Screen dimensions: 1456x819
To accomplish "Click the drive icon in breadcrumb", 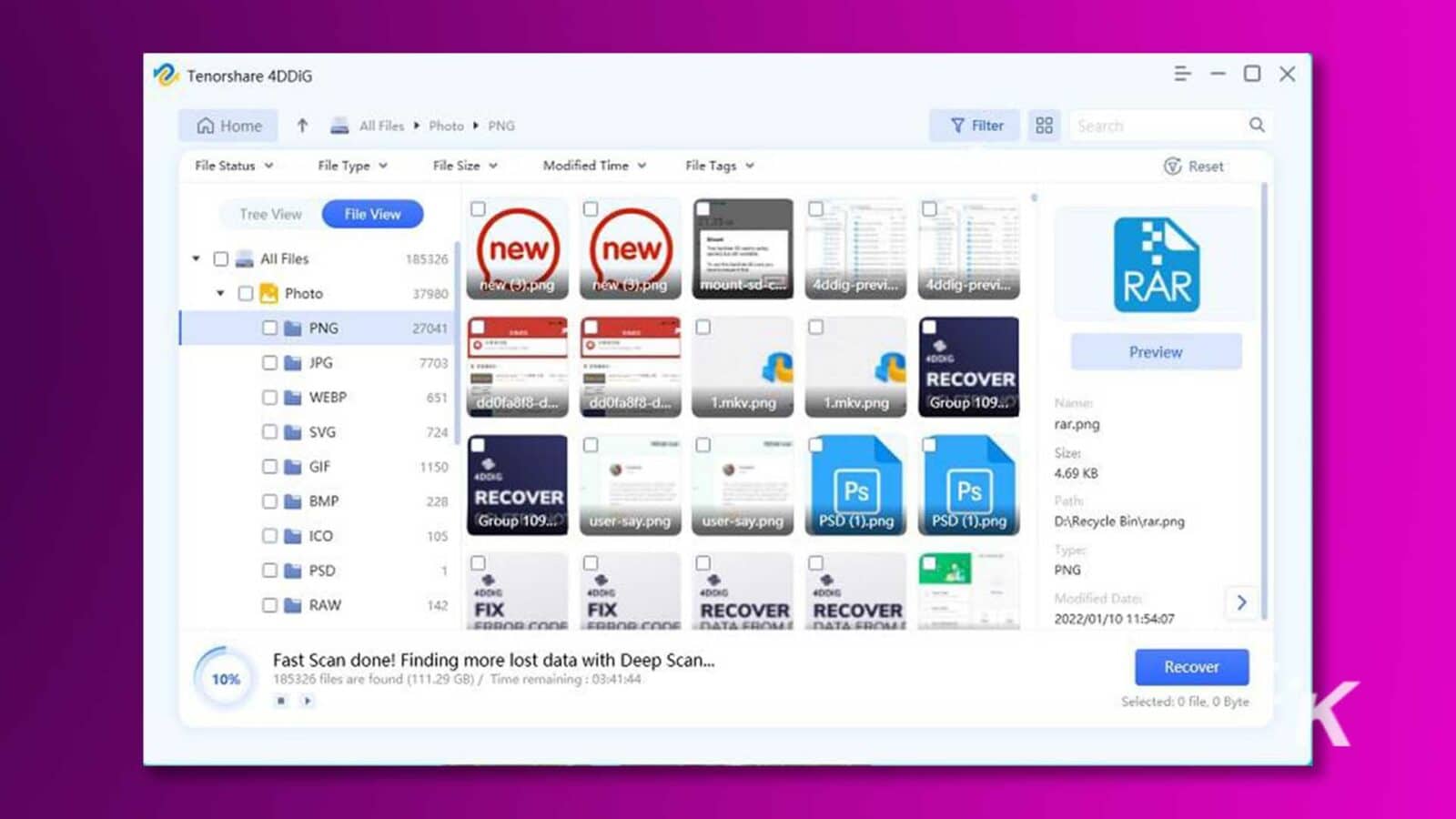I will coord(339,126).
